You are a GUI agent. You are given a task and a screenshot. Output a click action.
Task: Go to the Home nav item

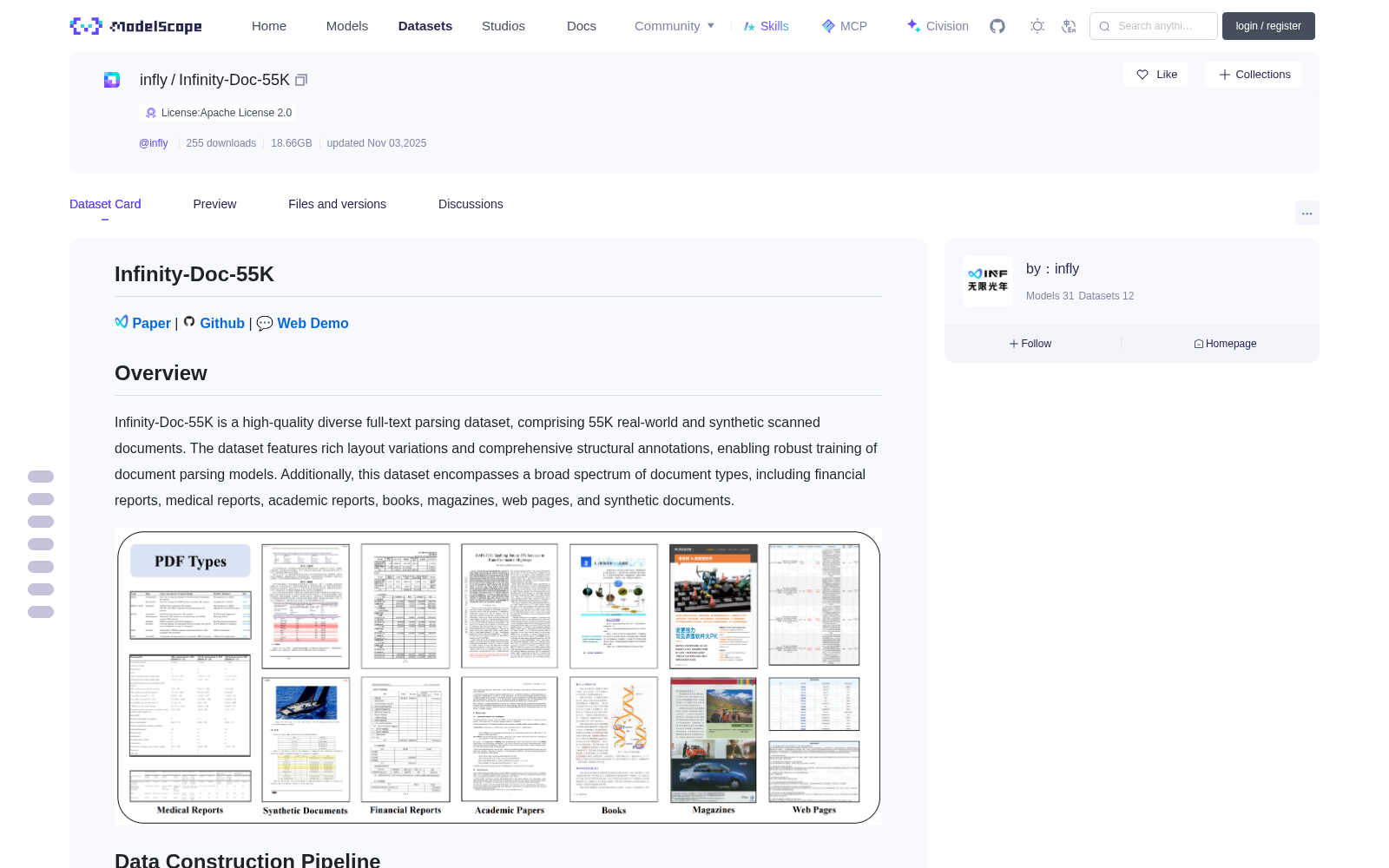269,26
